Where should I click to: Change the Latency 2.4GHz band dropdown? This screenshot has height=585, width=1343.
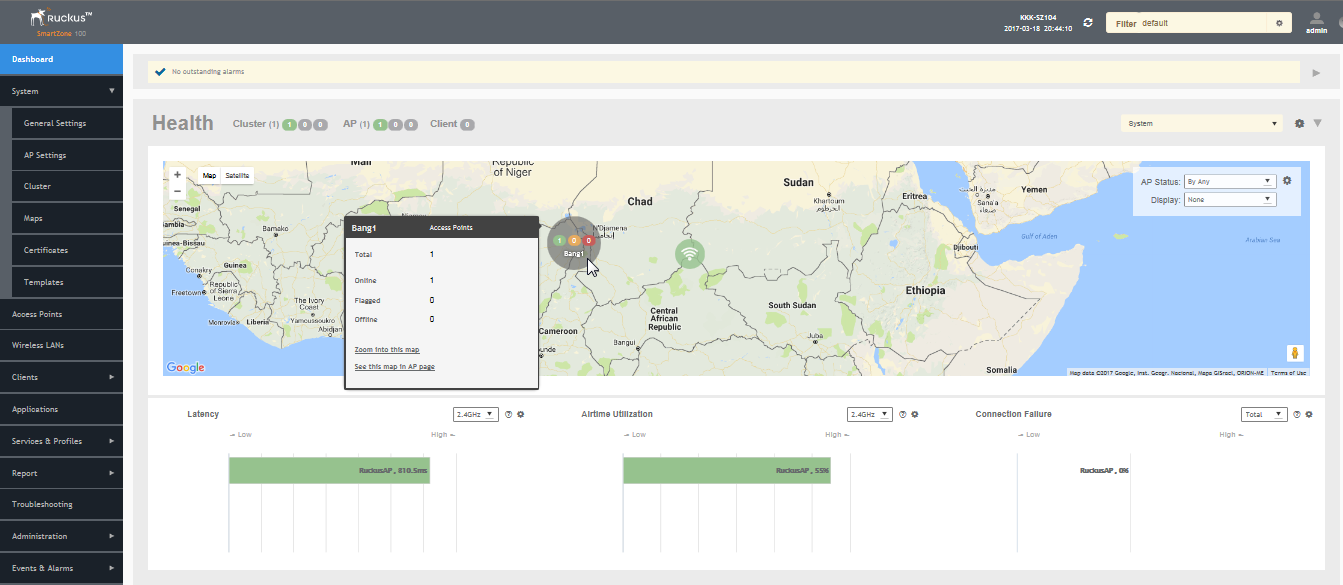click(476, 414)
